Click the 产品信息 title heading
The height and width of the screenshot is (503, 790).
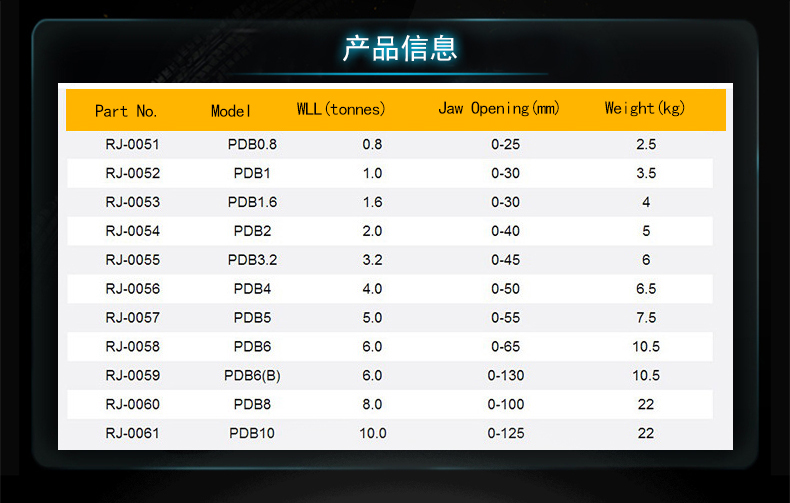[x=400, y=48]
